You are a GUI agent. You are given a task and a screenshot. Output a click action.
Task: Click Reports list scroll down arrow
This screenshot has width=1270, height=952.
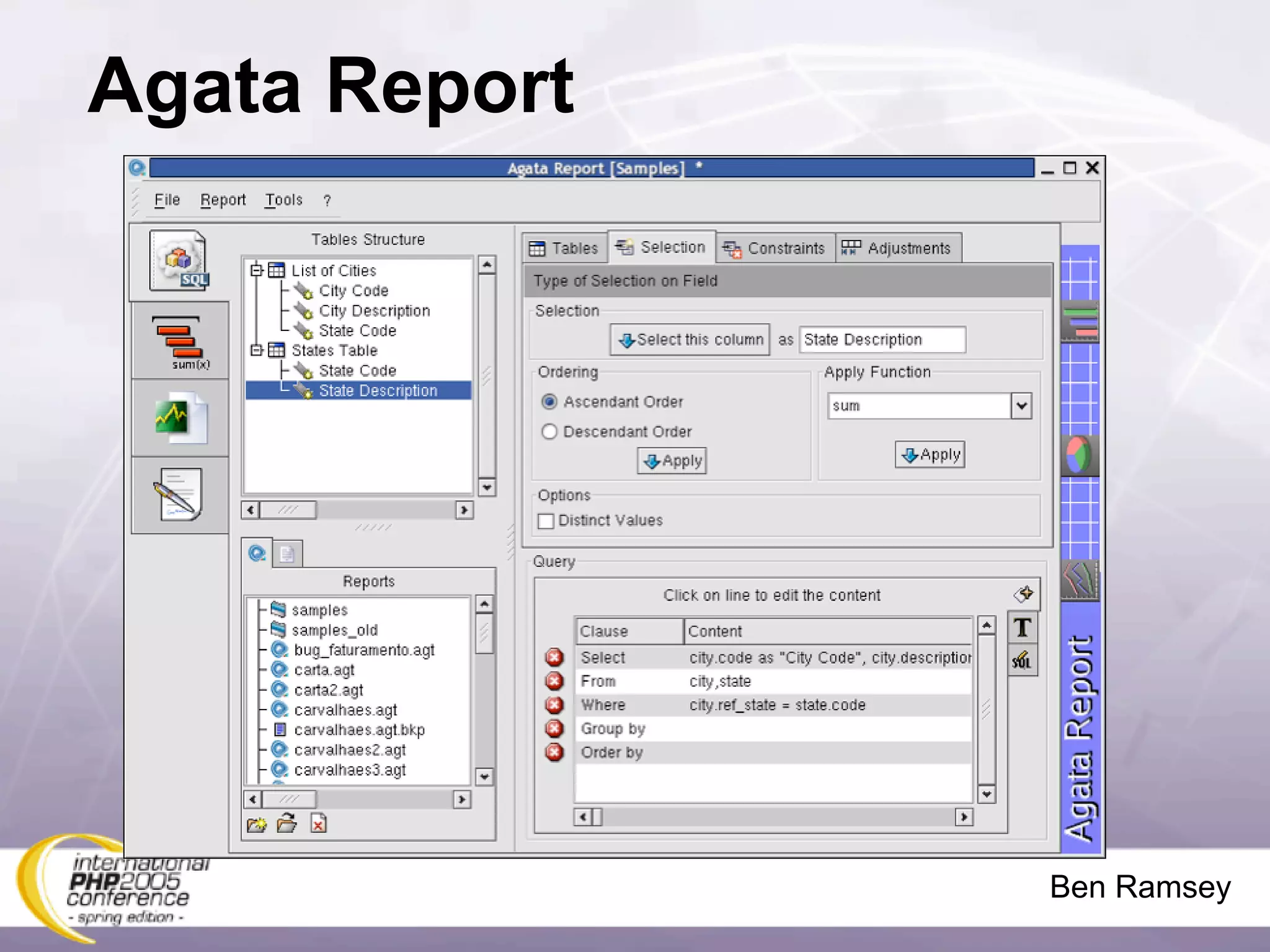[484, 777]
